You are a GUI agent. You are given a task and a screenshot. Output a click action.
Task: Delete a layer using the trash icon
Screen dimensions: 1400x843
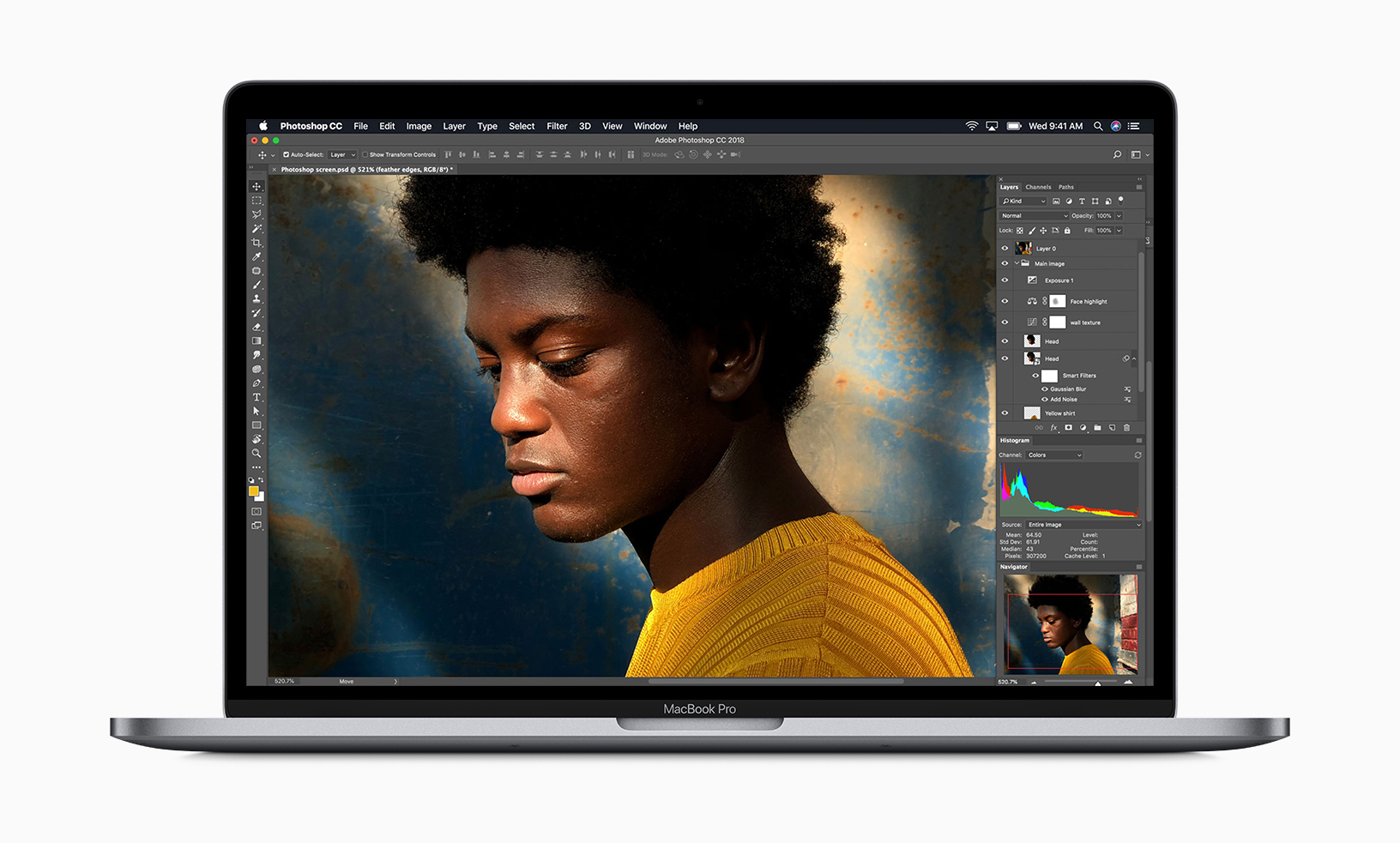1126,426
